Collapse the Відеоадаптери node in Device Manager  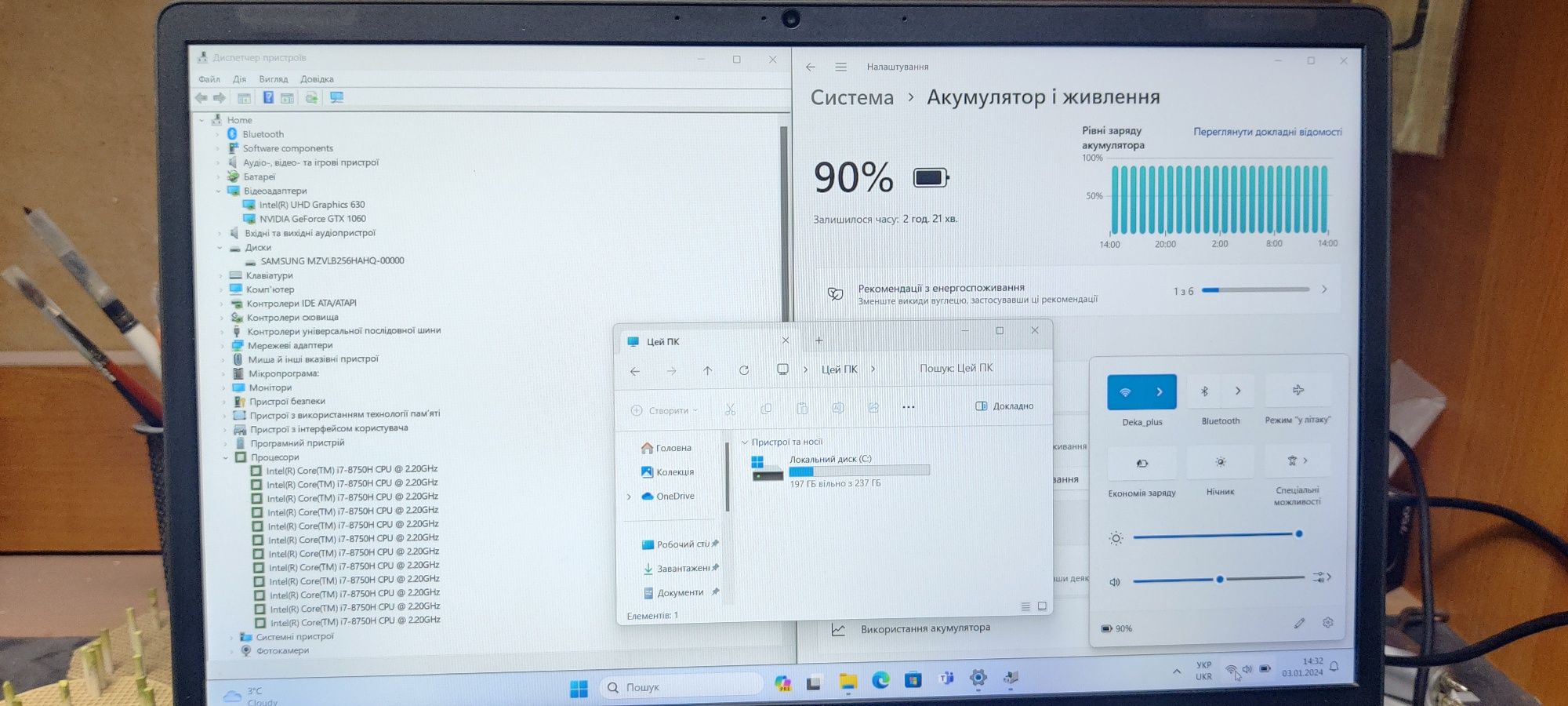click(x=219, y=191)
